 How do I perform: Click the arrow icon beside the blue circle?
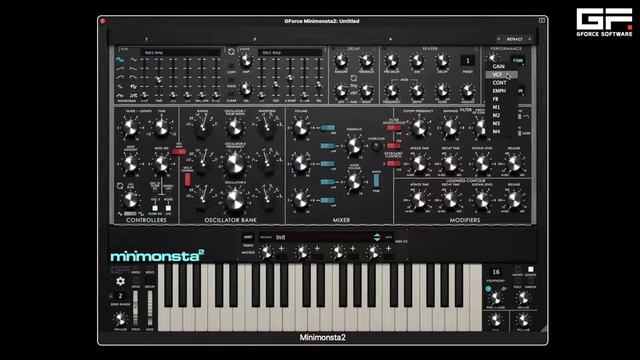pos(504,289)
